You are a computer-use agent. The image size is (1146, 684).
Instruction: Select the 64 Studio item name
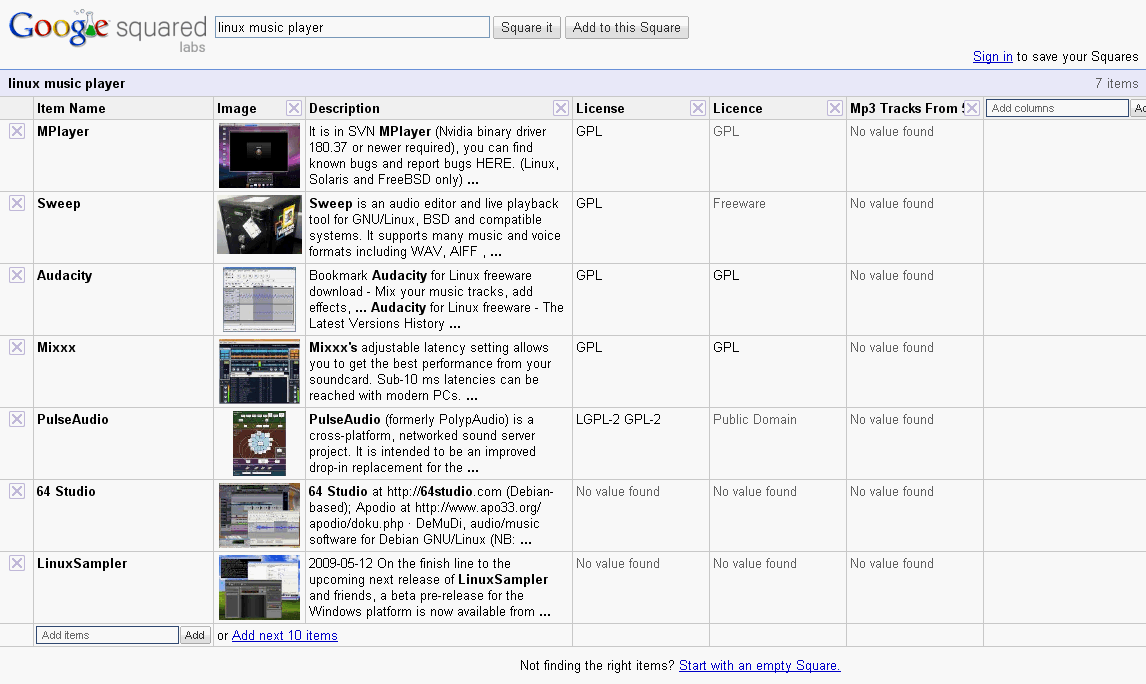66,491
